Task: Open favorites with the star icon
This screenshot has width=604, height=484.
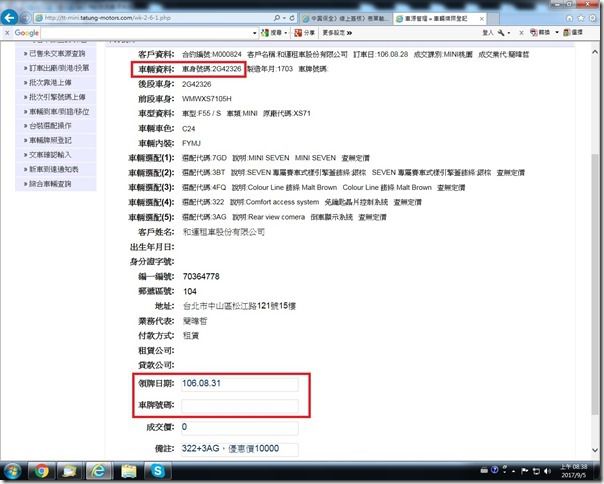Action: [581, 18]
